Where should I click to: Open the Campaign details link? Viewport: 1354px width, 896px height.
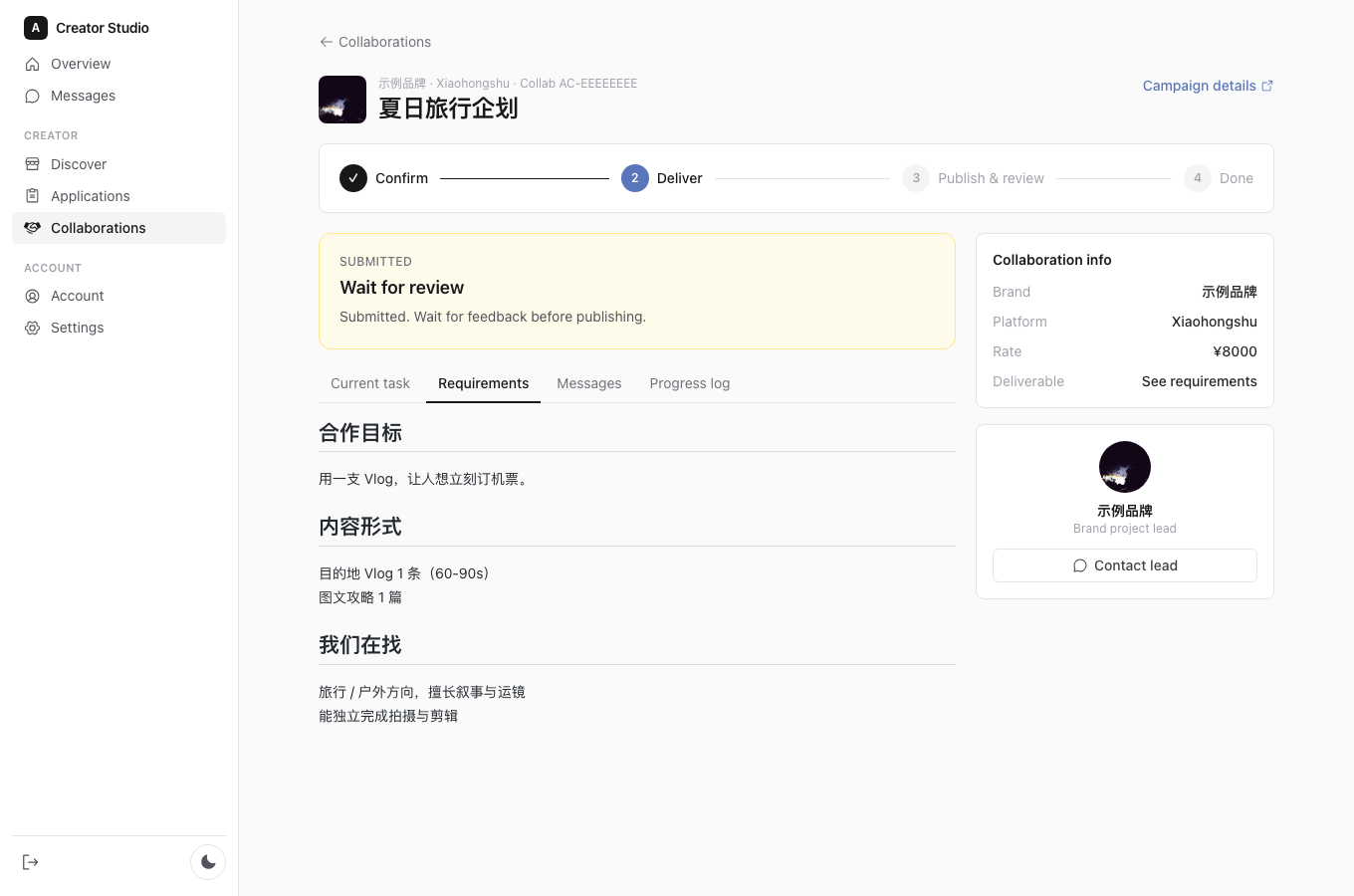[1208, 86]
